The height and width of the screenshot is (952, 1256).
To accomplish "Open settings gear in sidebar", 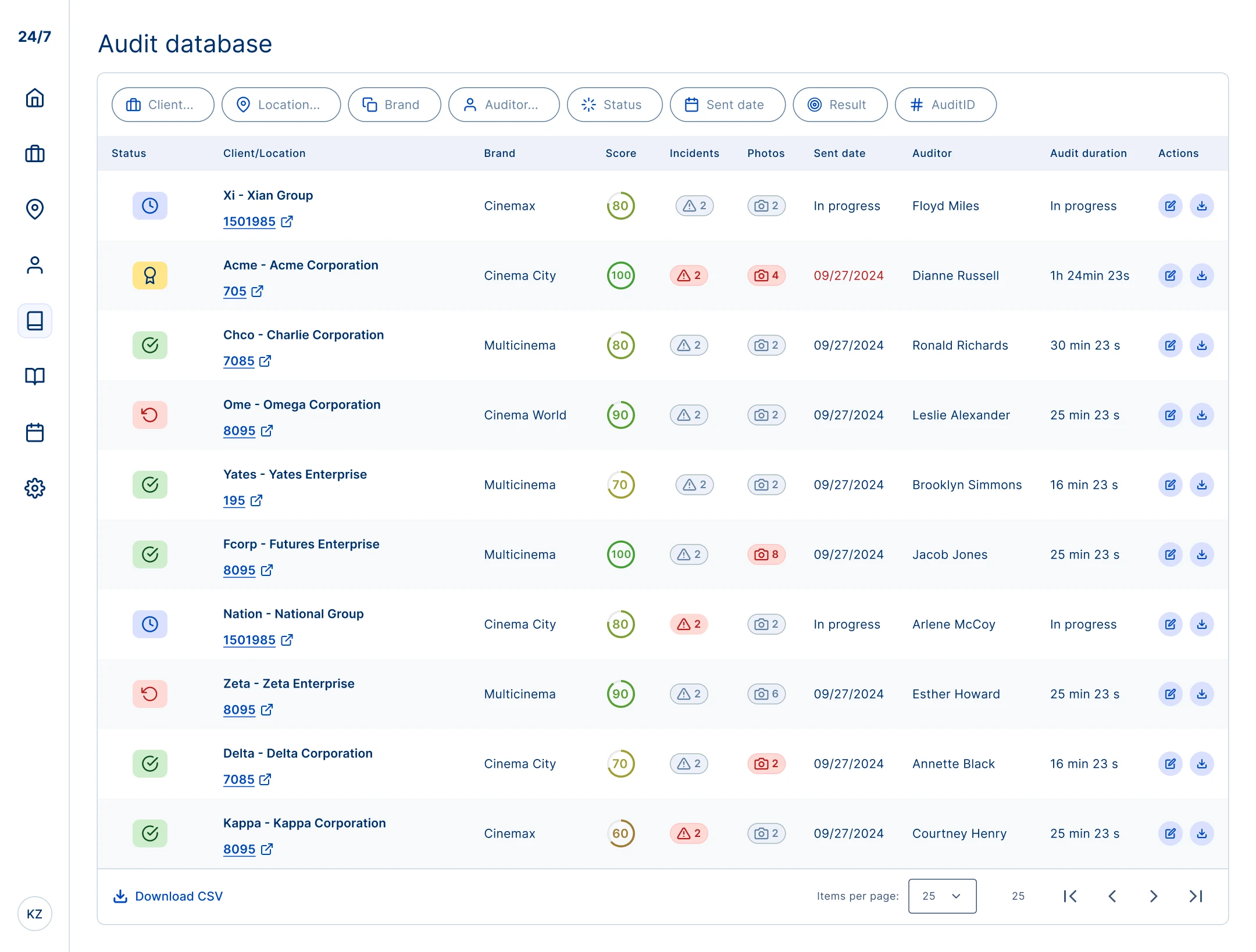I will coord(35,488).
